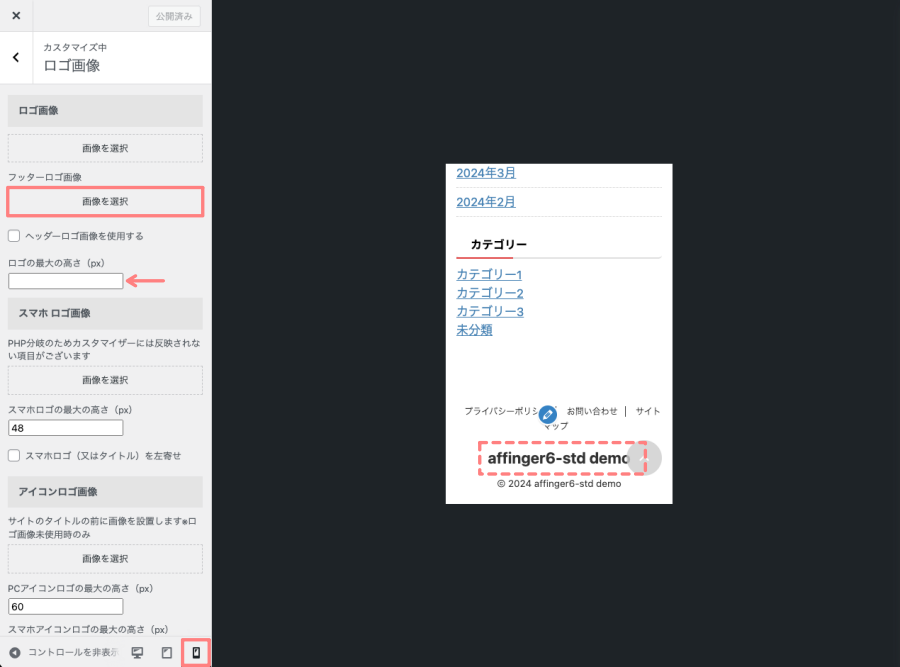
Task: Click 画像を選択 under ロゴ画像 heading
Action: (x=105, y=148)
